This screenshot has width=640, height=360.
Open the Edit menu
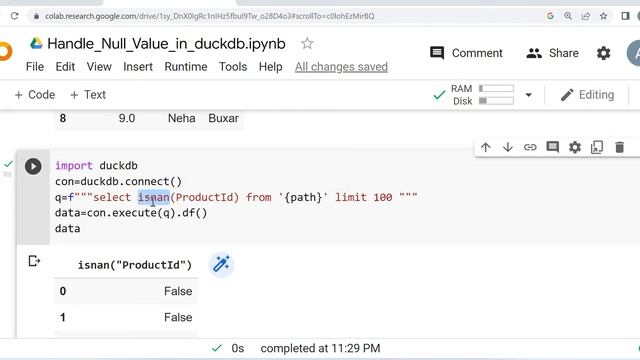(x=65, y=67)
